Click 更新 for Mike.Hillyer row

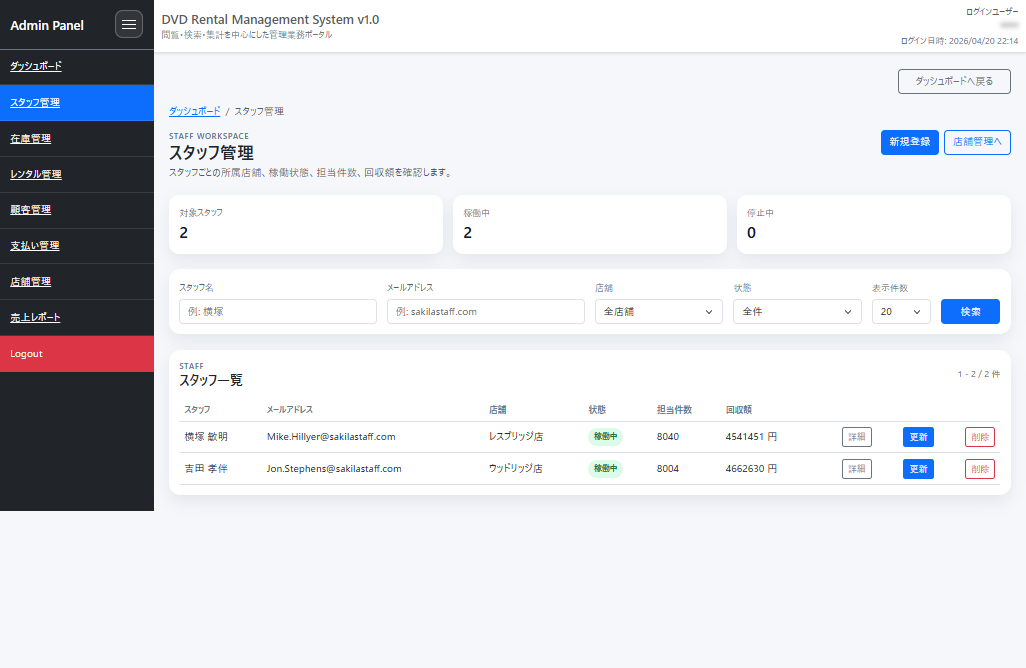tap(918, 437)
